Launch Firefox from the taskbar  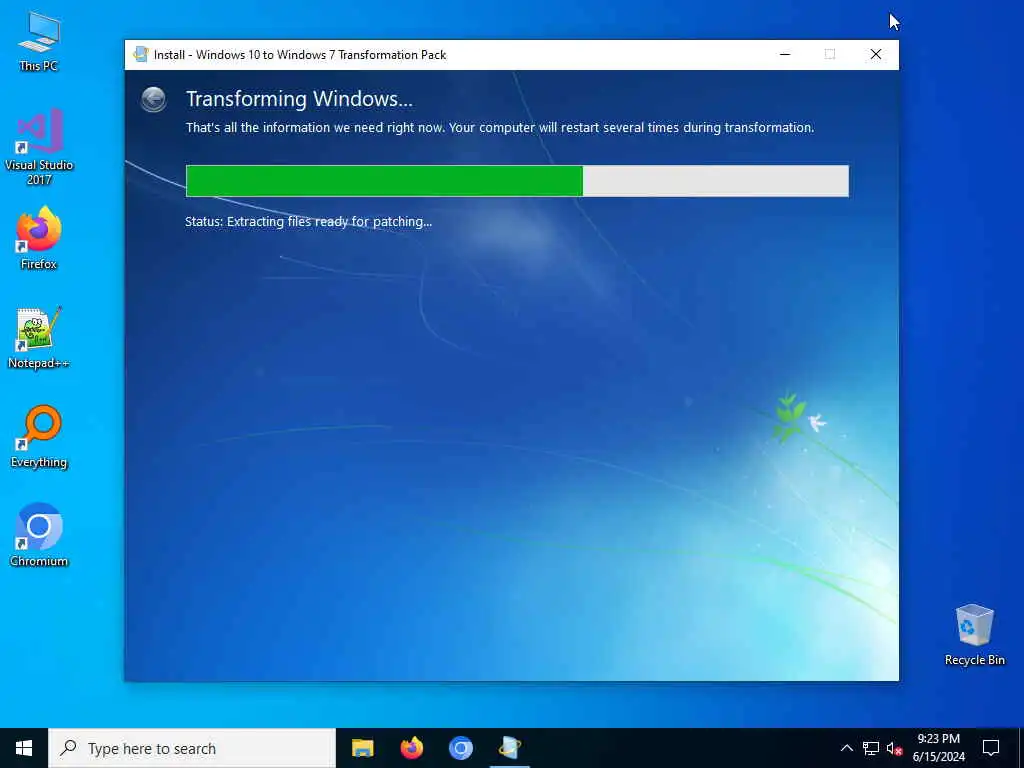[x=411, y=748]
